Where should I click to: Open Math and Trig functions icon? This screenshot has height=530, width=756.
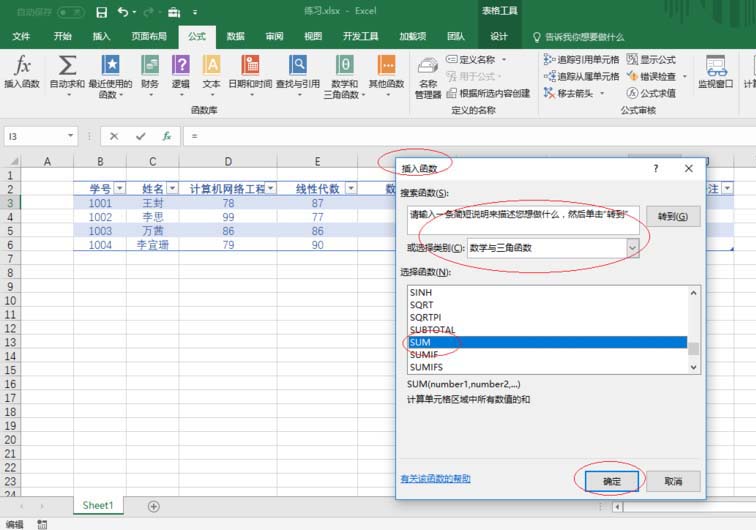pyautogui.click(x=345, y=65)
